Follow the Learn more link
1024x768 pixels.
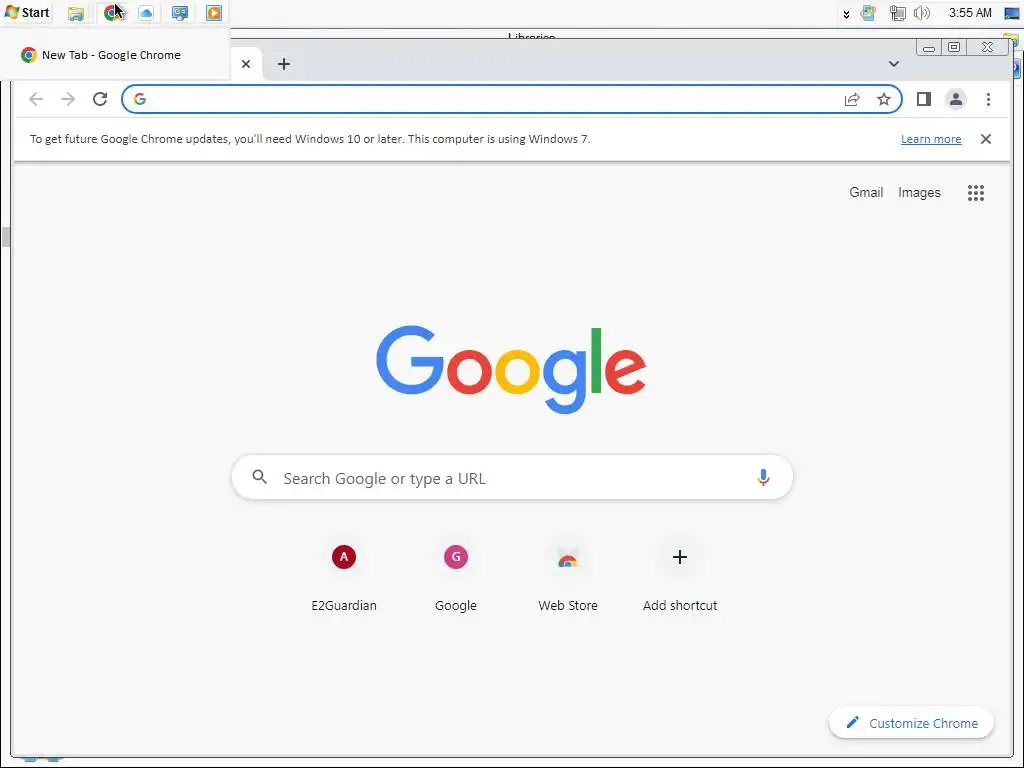click(x=931, y=139)
